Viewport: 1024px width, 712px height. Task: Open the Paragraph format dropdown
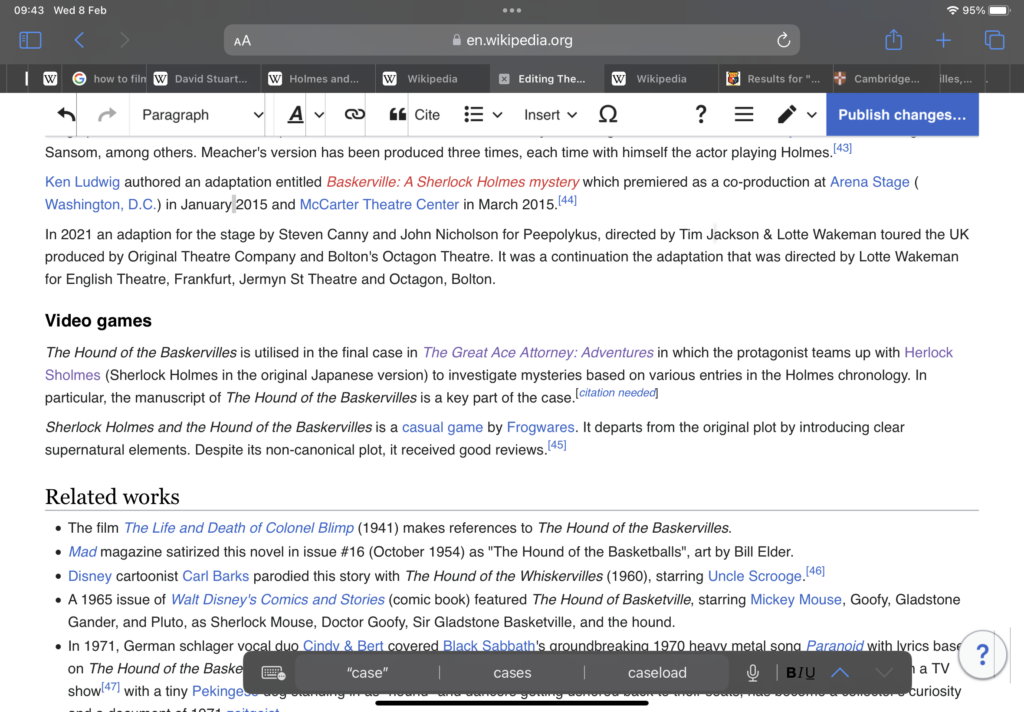[200, 115]
